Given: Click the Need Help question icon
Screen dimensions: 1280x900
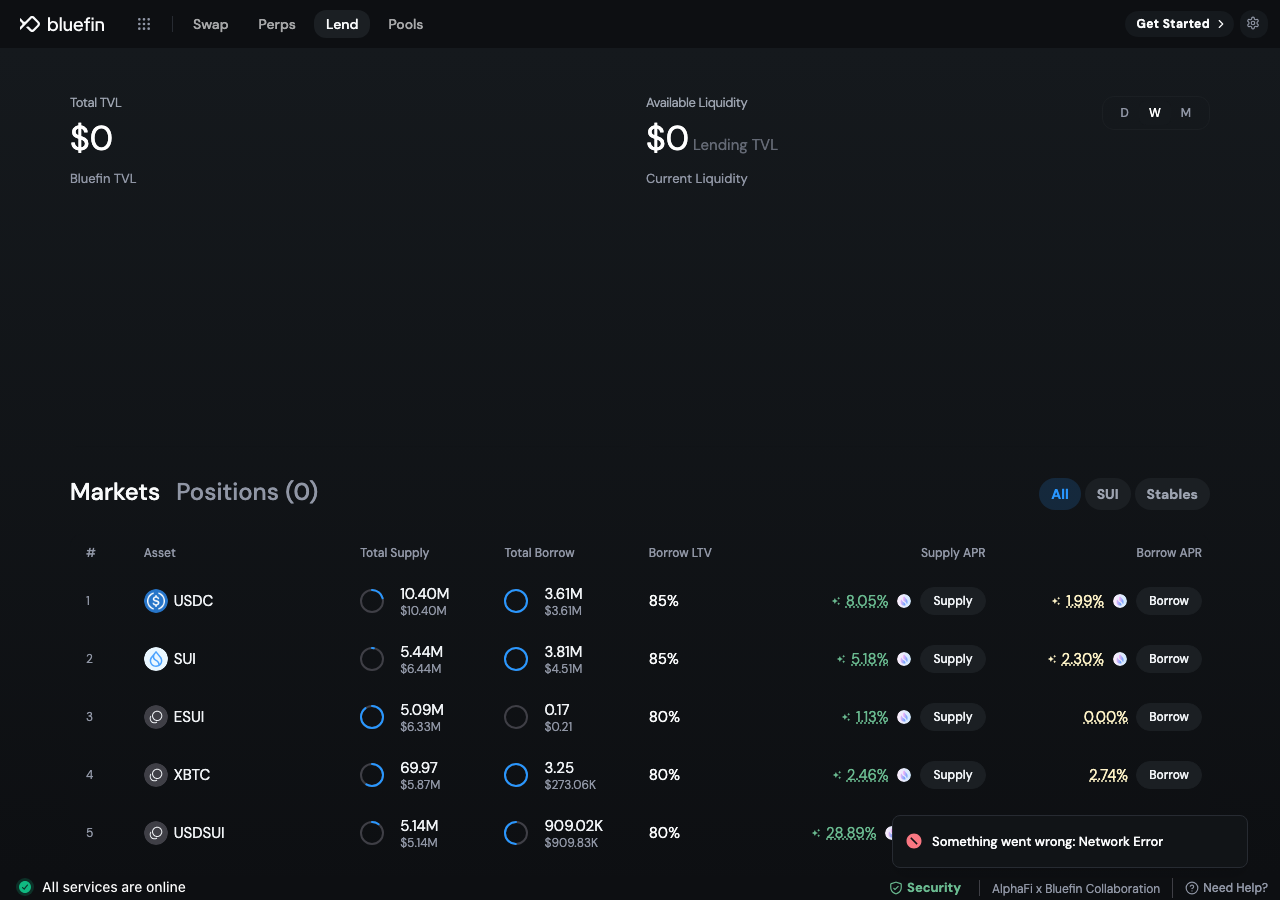Looking at the screenshot, I should 1192,888.
